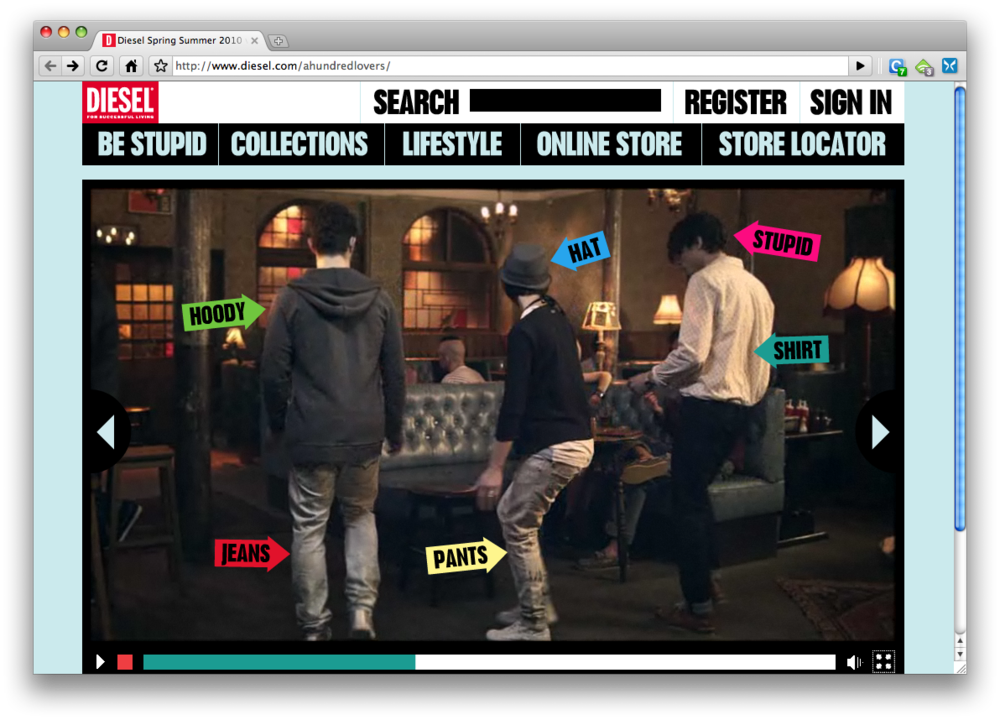Go to the browser home page icon
1000x720 pixels.
pyautogui.click(x=130, y=66)
